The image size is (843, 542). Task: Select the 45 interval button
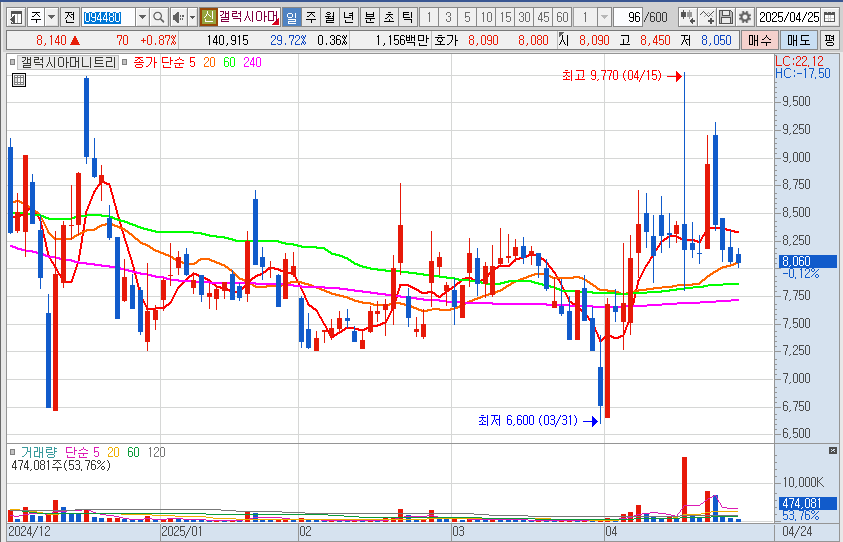(x=543, y=18)
